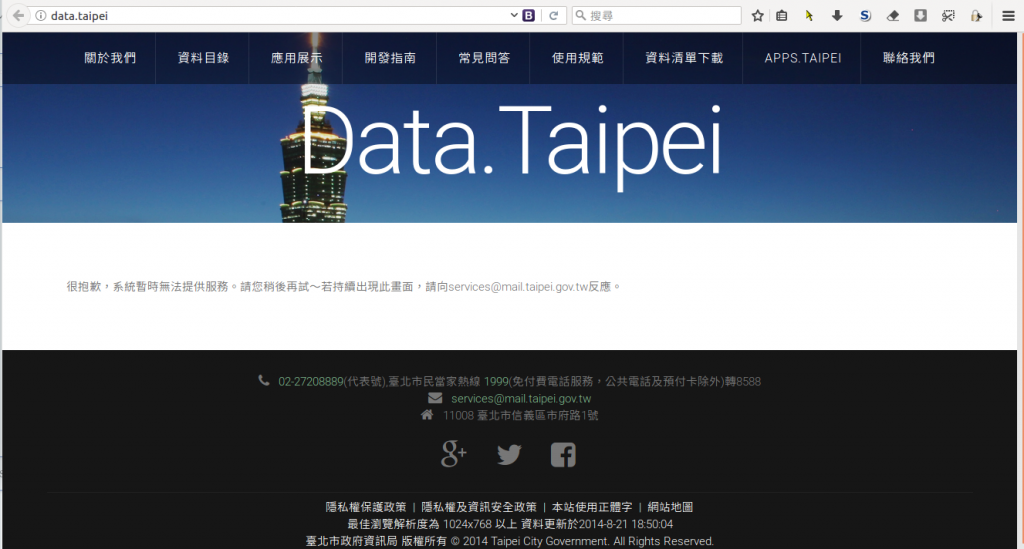This screenshot has width=1024, height=549.
Task: Open the Twitter social icon
Action: (509, 454)
